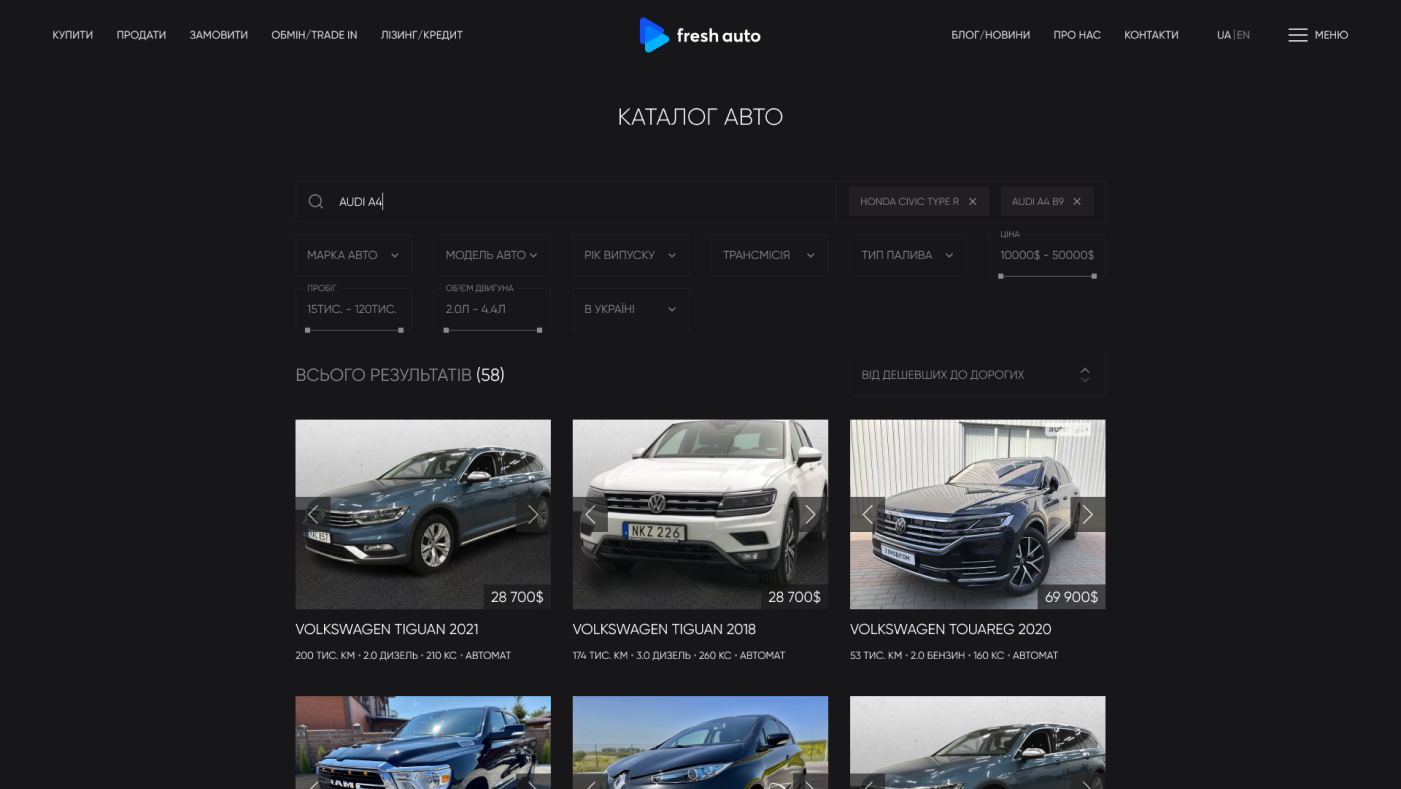This screenshot has width=1401, height=789.
Task: Click the ВСЬОГО РЕЗУЛЬТАТІВ (58) count text
Action: (400, 375)
